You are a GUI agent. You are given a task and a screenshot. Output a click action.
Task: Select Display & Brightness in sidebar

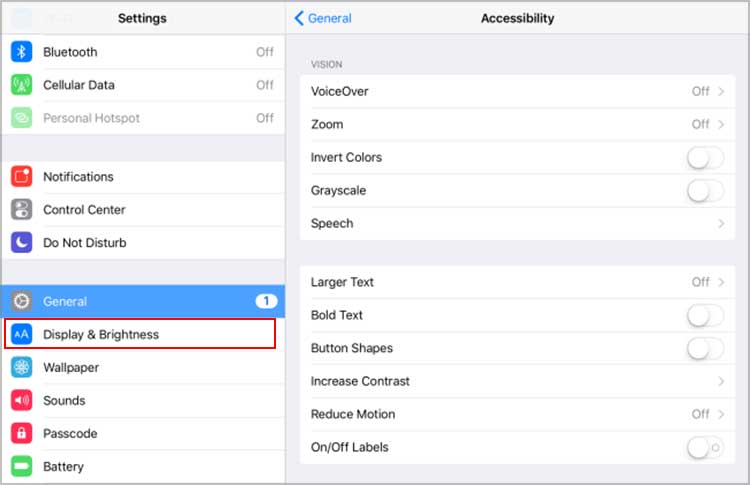[x=140, y=334]
